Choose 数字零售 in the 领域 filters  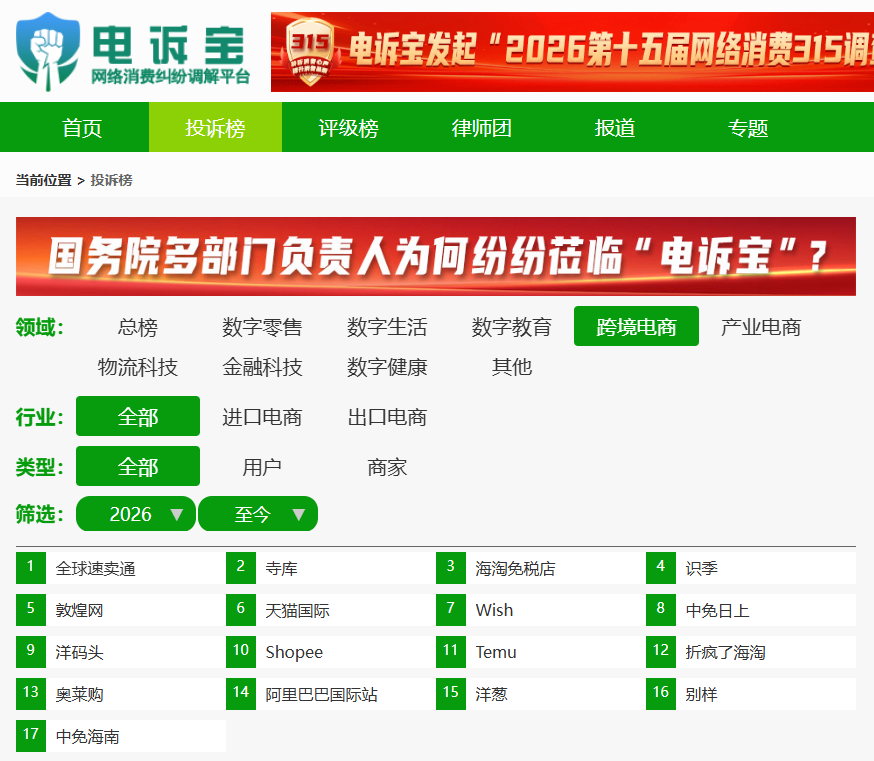[262, 327]
